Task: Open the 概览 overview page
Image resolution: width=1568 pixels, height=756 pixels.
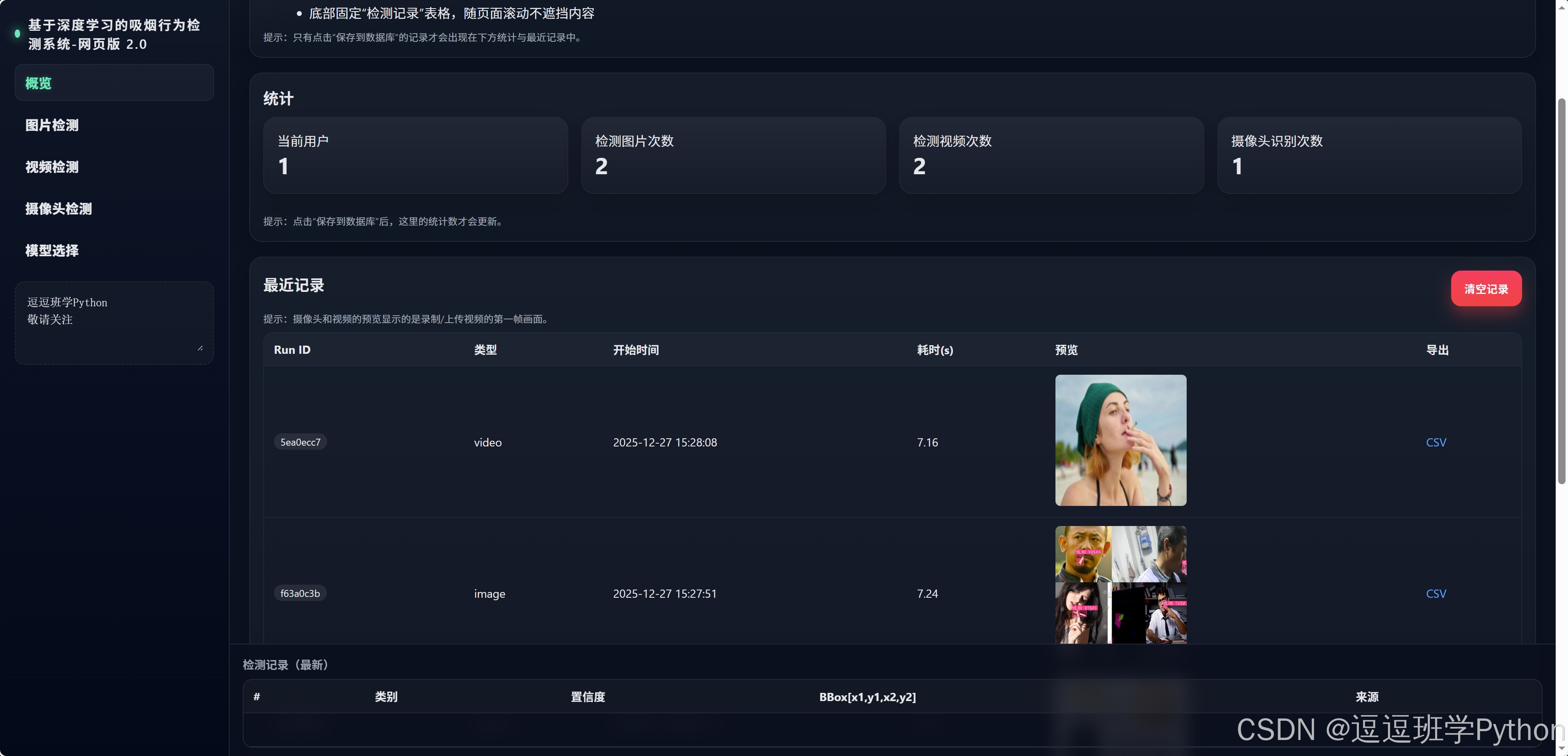Action: pos(114,83)
